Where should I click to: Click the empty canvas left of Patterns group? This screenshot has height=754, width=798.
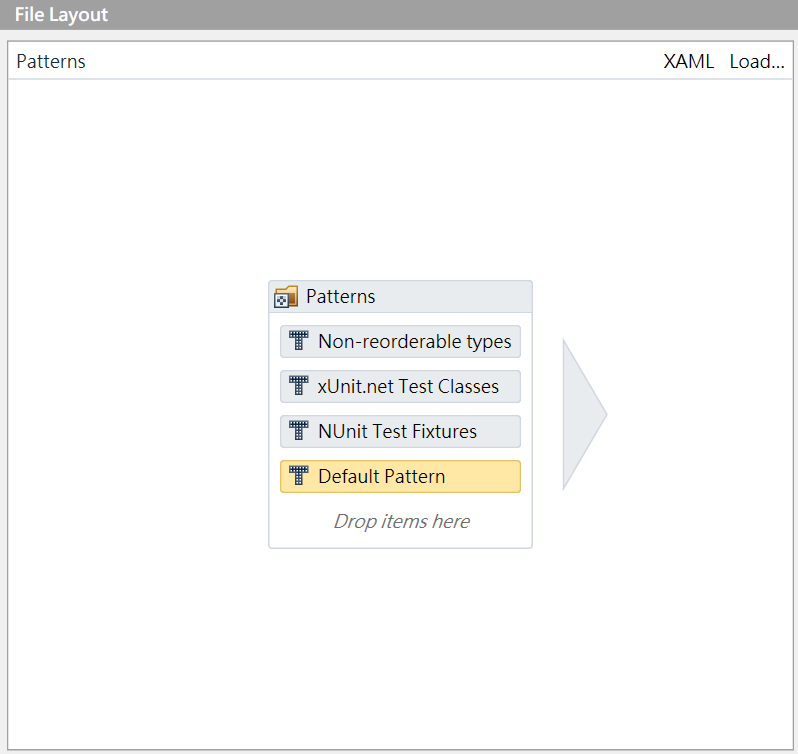(x=140, y=414)
